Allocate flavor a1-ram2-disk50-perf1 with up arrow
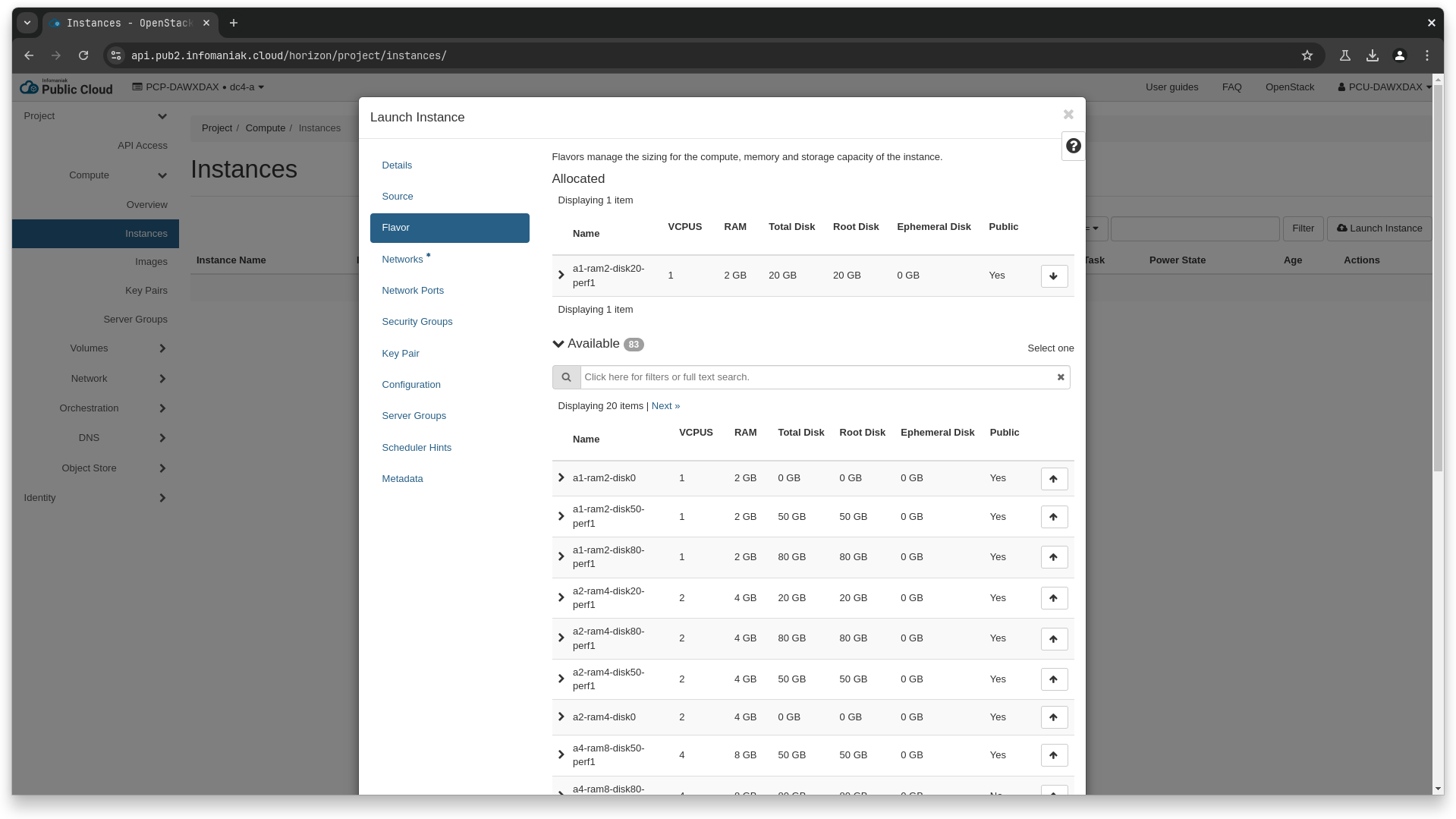1456x819 pixels. pos(1054,517)
